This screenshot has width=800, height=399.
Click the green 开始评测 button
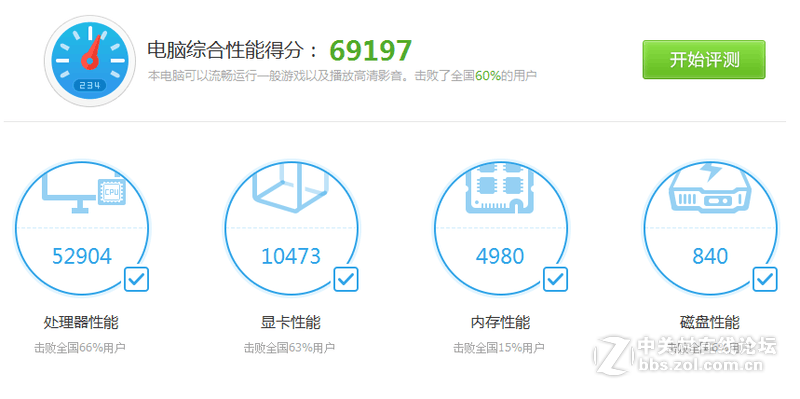(x=704, y=60)
